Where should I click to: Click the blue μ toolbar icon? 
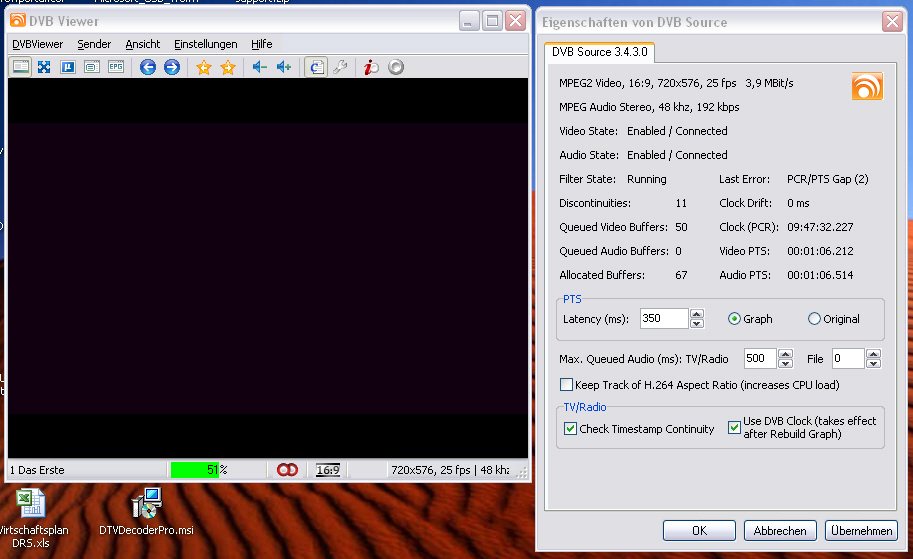click(x=68, y=67)
